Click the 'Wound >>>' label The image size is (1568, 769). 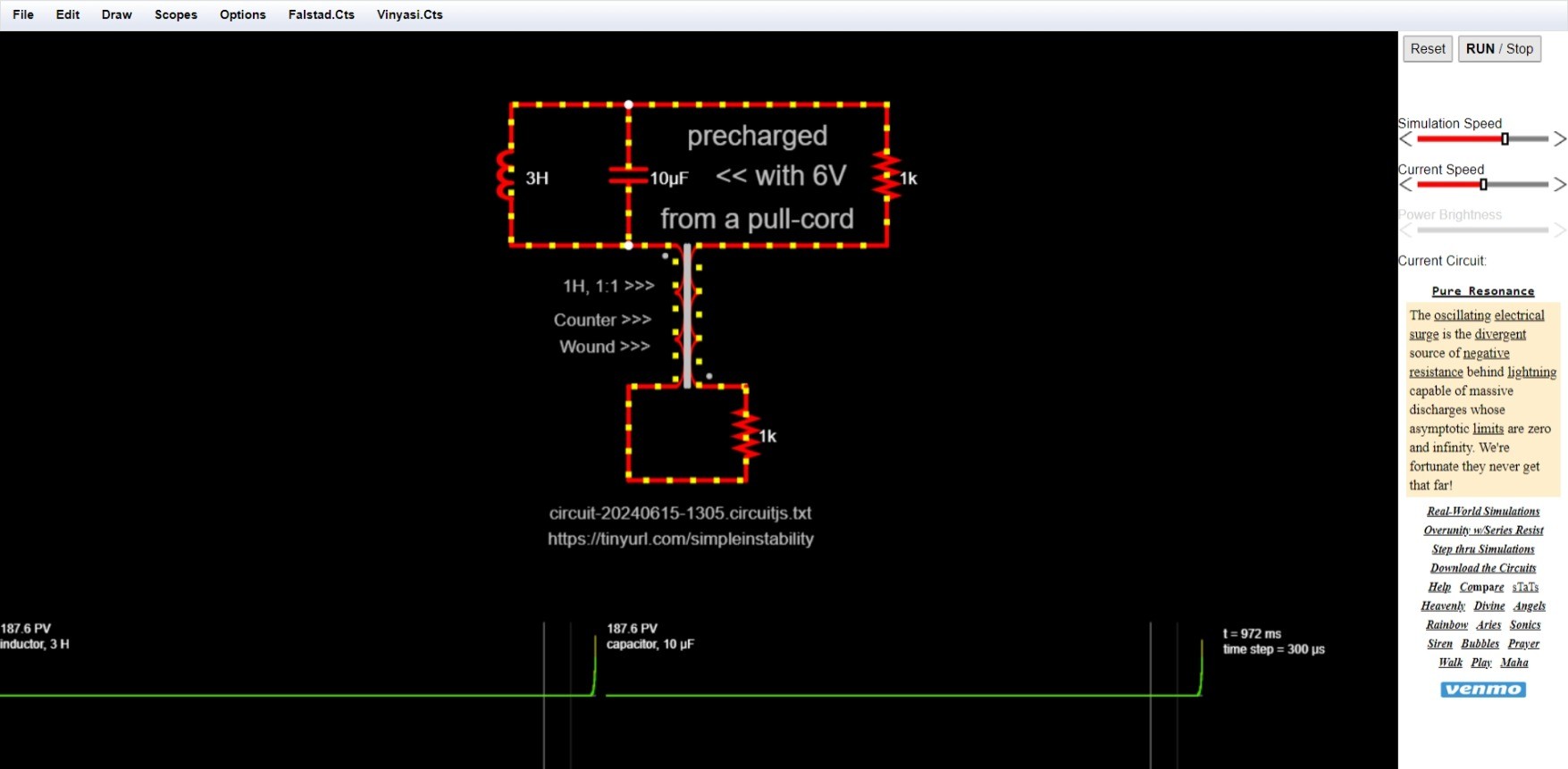tap(605, 347)
